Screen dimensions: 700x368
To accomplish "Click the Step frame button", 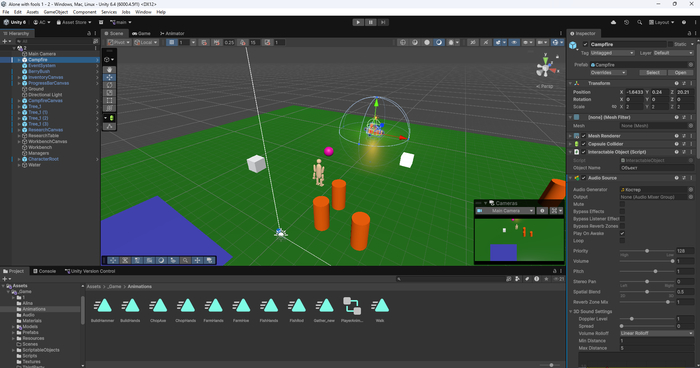I will pyautogui.click(x=383, y=22).
